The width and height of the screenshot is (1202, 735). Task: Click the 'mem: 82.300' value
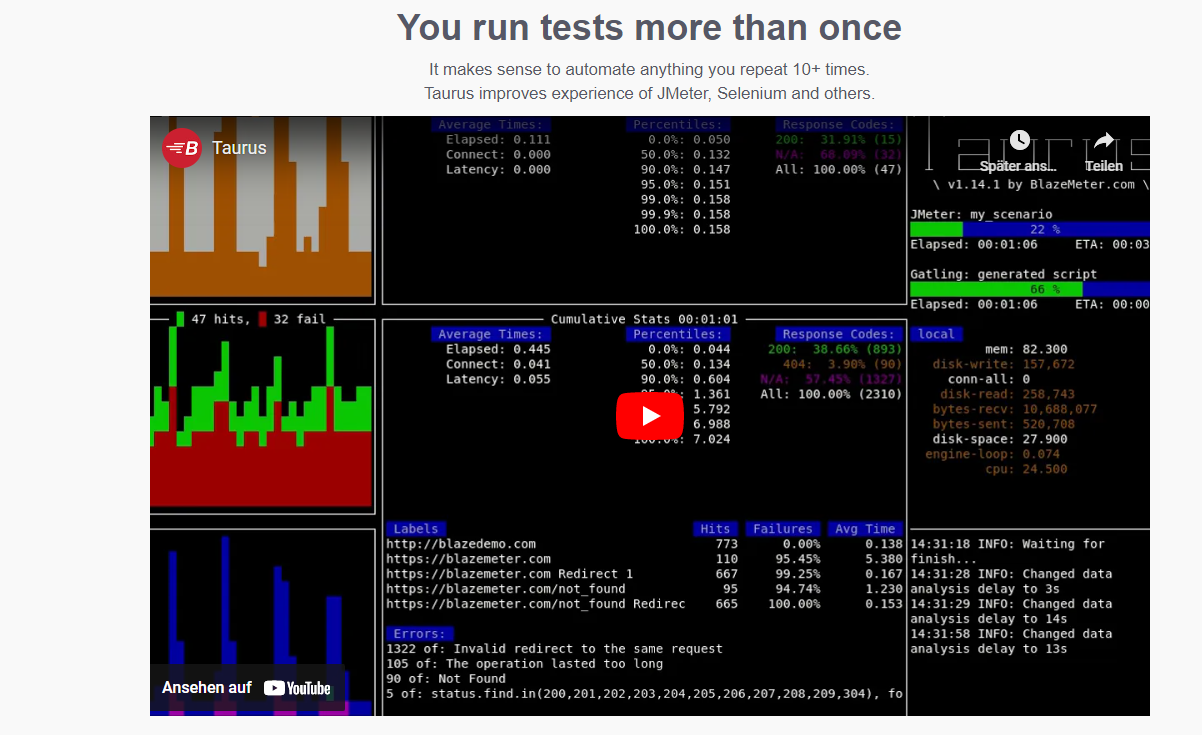click(x=1026, y=349)
